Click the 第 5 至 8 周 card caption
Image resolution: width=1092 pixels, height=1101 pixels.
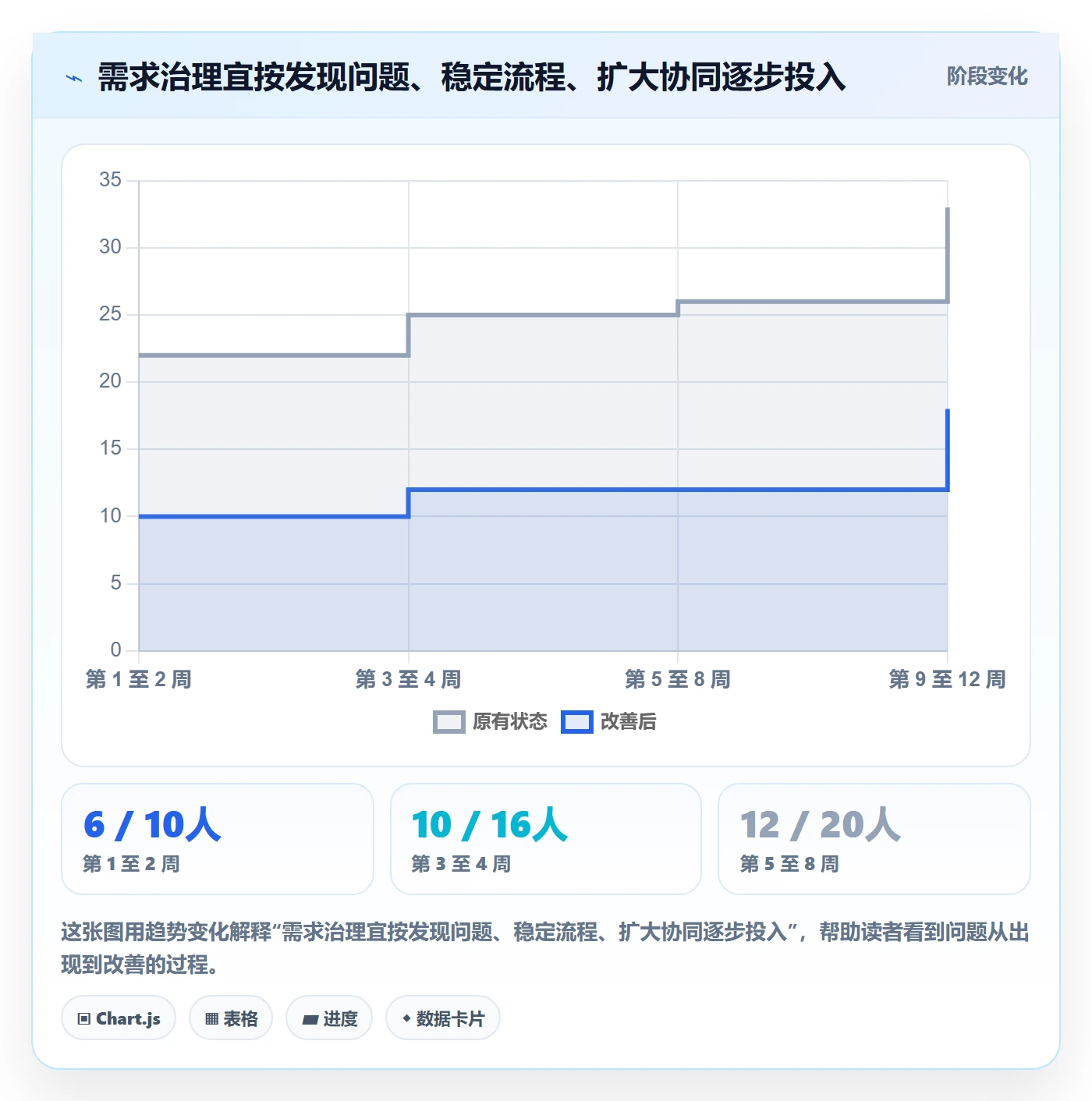click(x=789, y=864)
